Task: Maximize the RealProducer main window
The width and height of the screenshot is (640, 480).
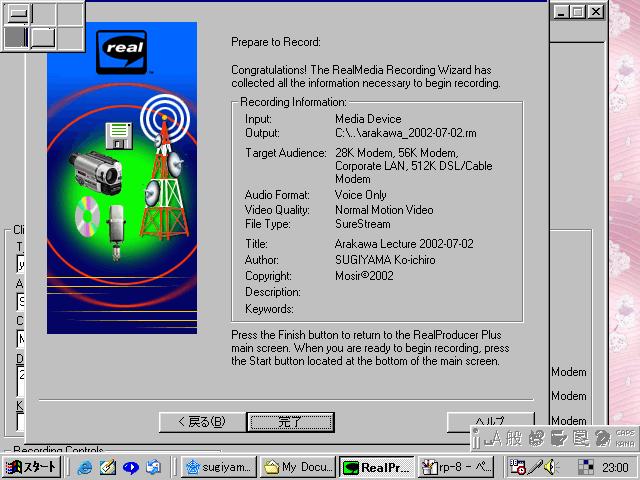Action: [578, 12]
